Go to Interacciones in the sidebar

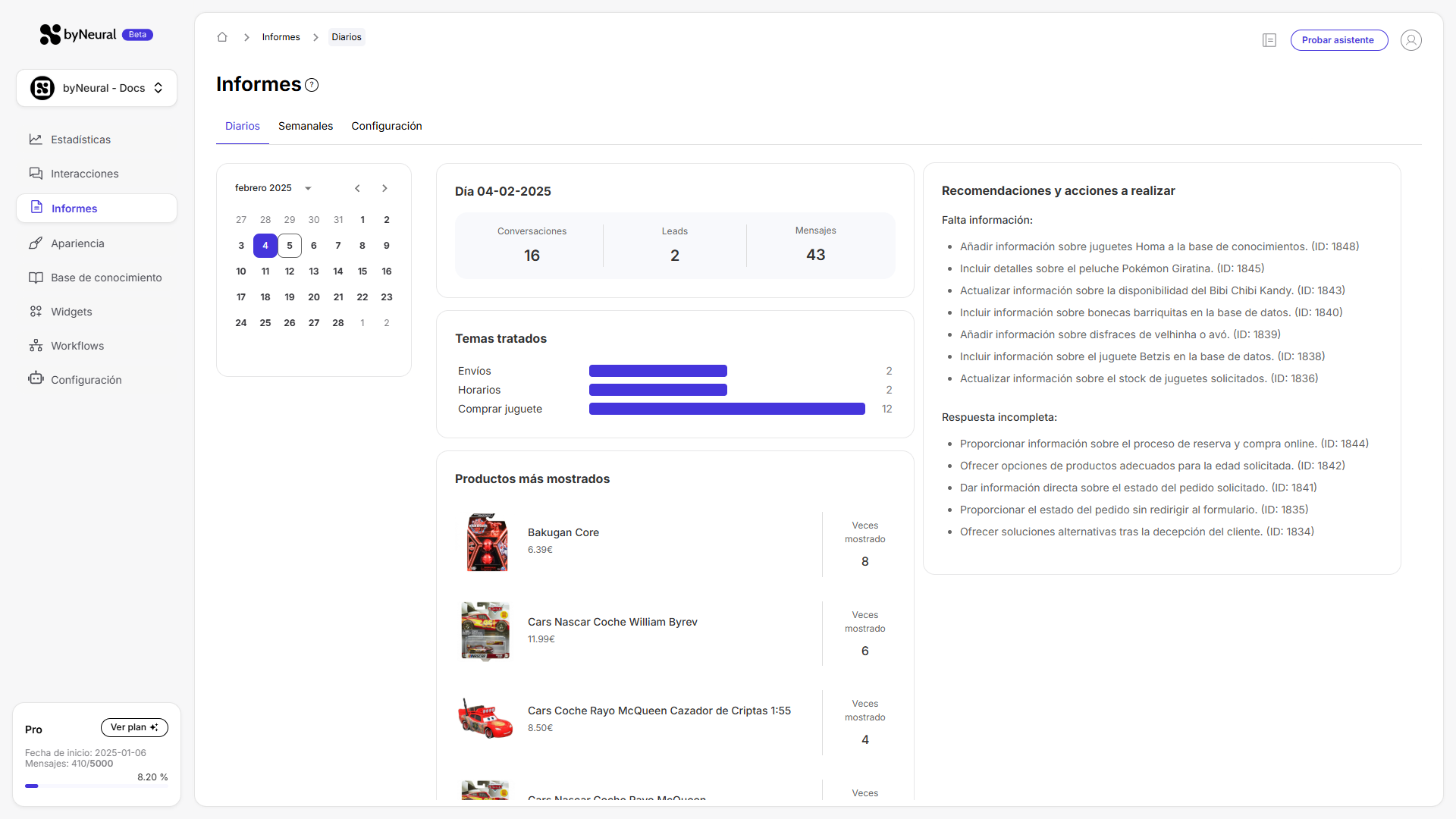[84, 174]
